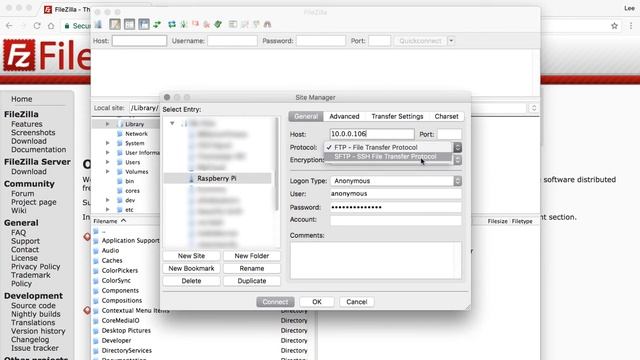The height and width of the screenshot is (360, 640).
Task: Click the Audio folder icon in file list
Action: 96,251
